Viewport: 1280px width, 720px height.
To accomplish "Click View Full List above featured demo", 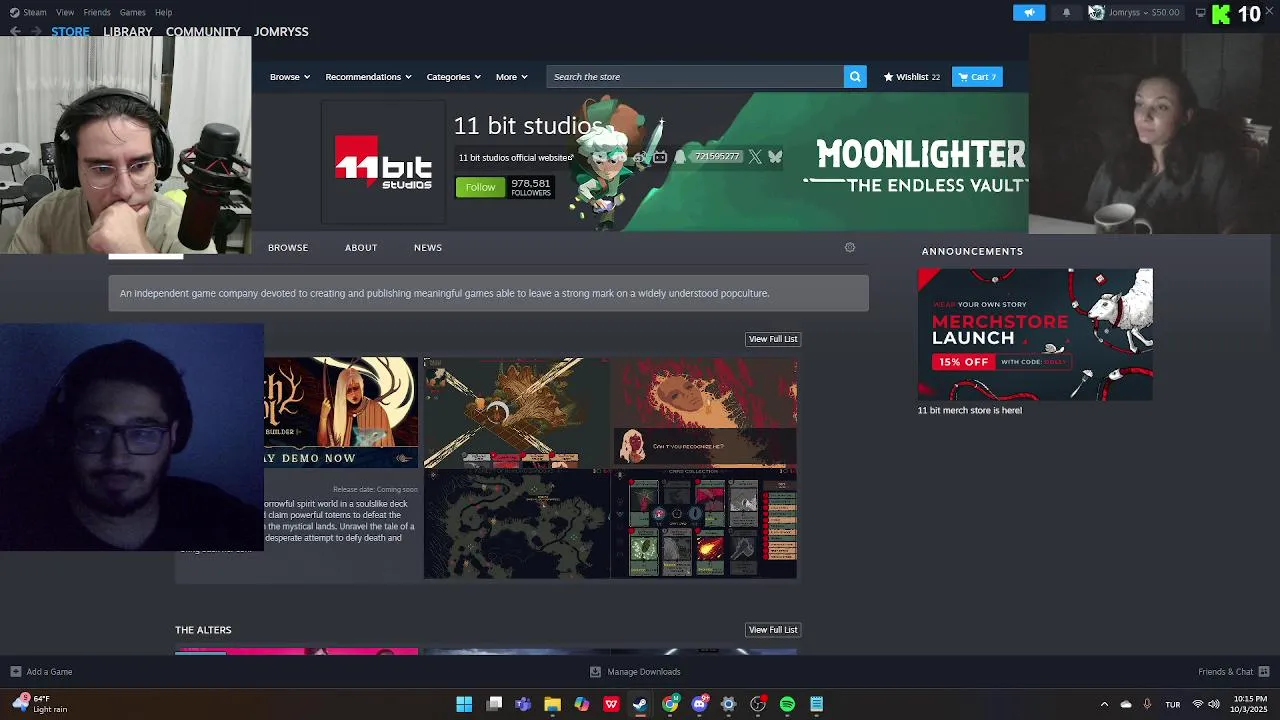I will tap(773, 339).
